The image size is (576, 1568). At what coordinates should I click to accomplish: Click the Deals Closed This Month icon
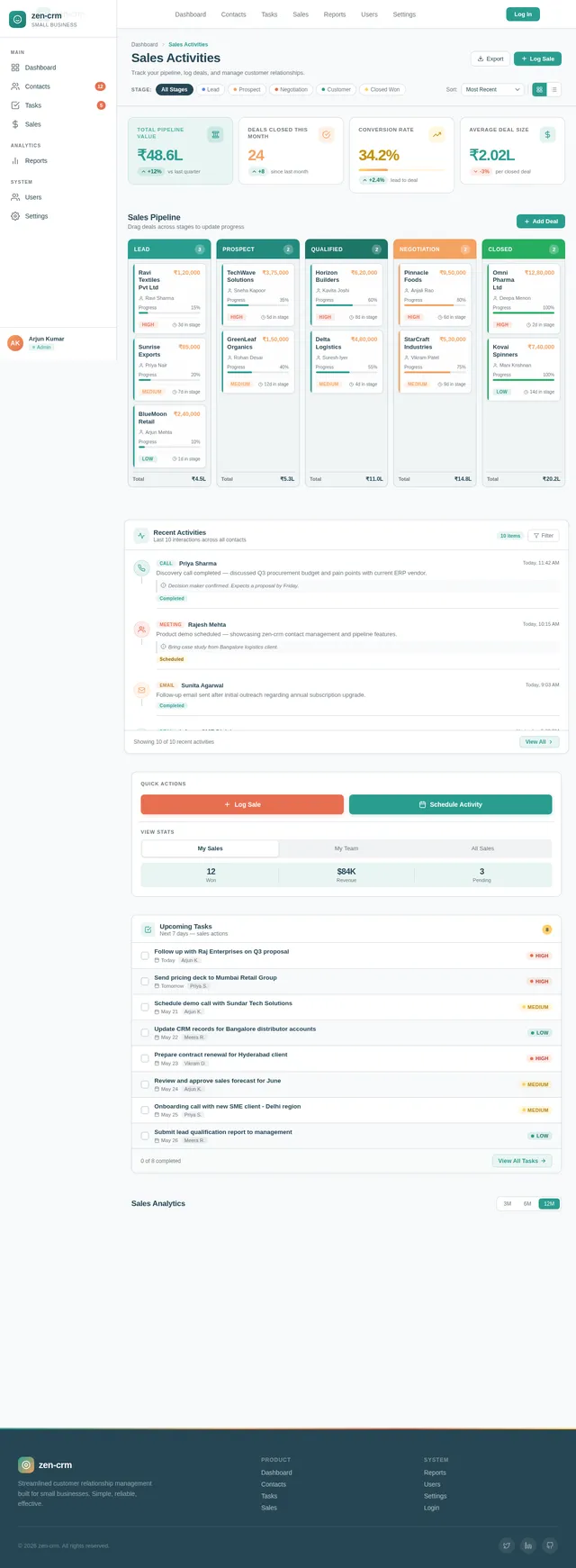coord(326,134)
